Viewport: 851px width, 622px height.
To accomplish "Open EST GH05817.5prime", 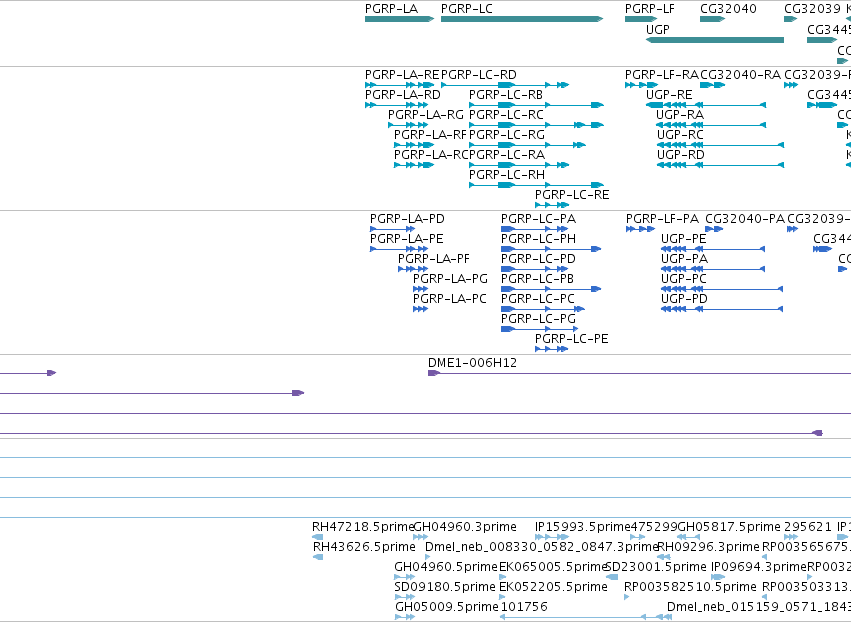I will pos(729,527).
